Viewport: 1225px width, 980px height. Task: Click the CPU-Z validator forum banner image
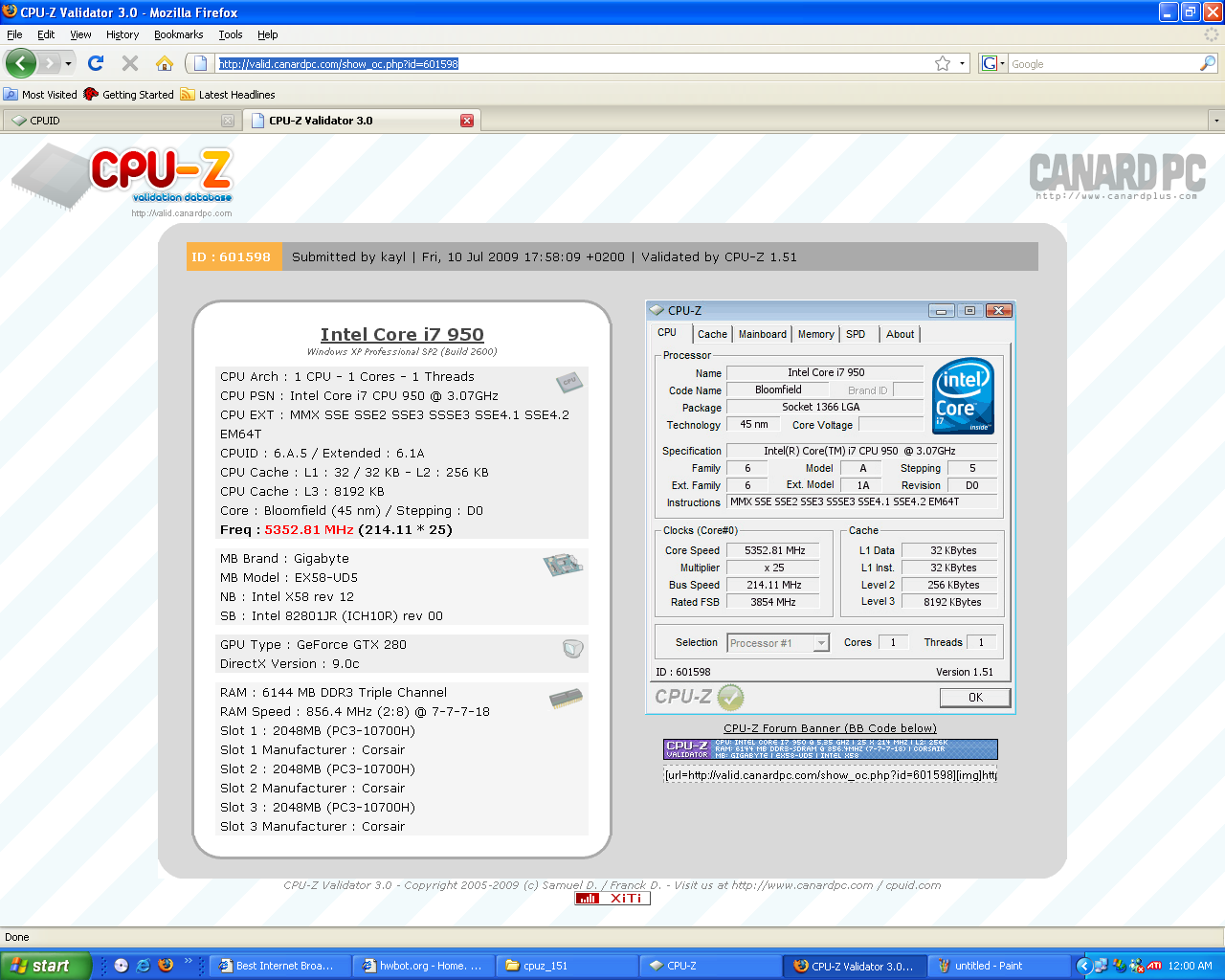(x=831, y=749)
